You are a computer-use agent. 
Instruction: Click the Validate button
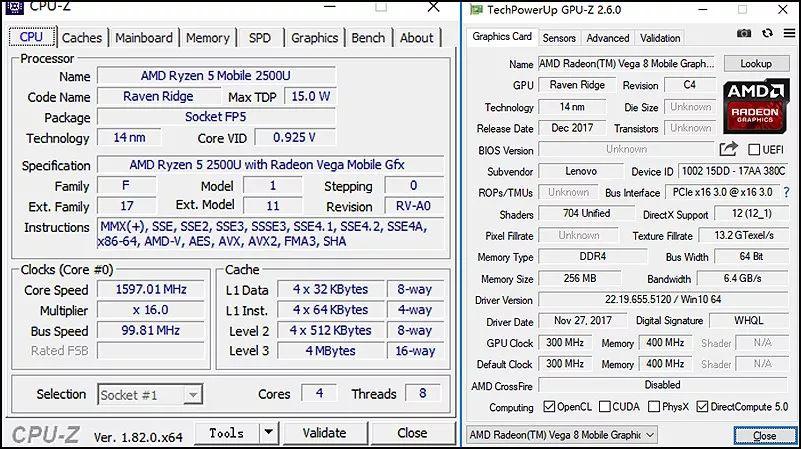[324, 433]
